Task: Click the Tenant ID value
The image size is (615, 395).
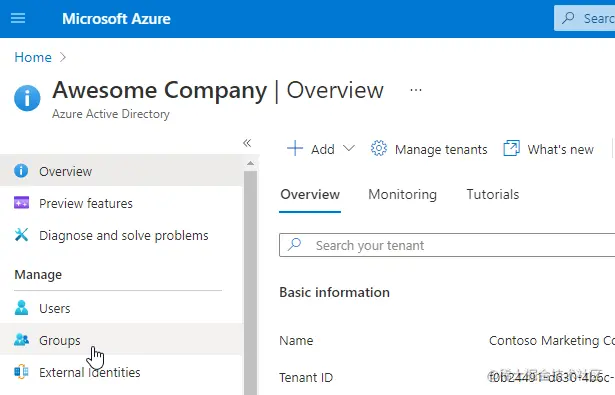Action: coord(552,377)
